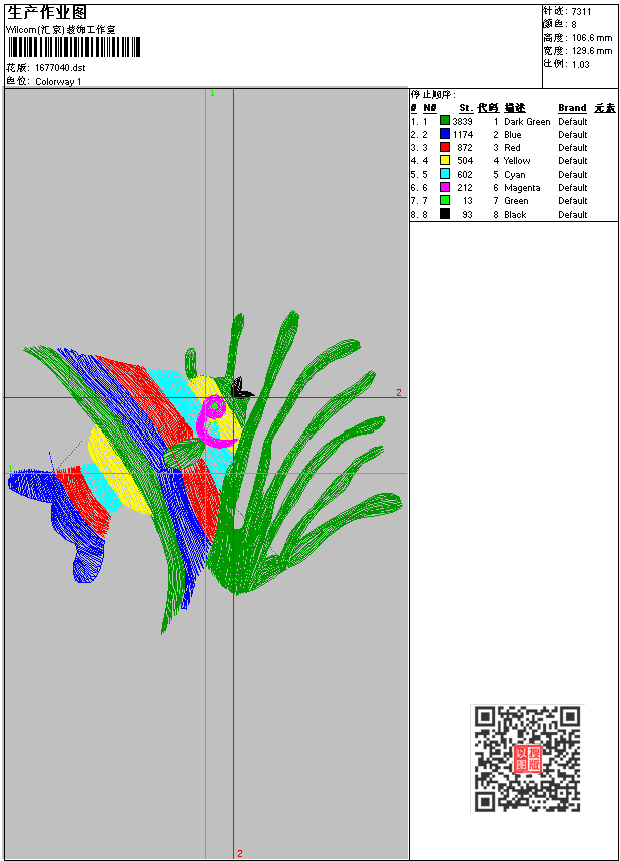Click the Black description text
The image size is (620, 861).
[x=515, y=215]
